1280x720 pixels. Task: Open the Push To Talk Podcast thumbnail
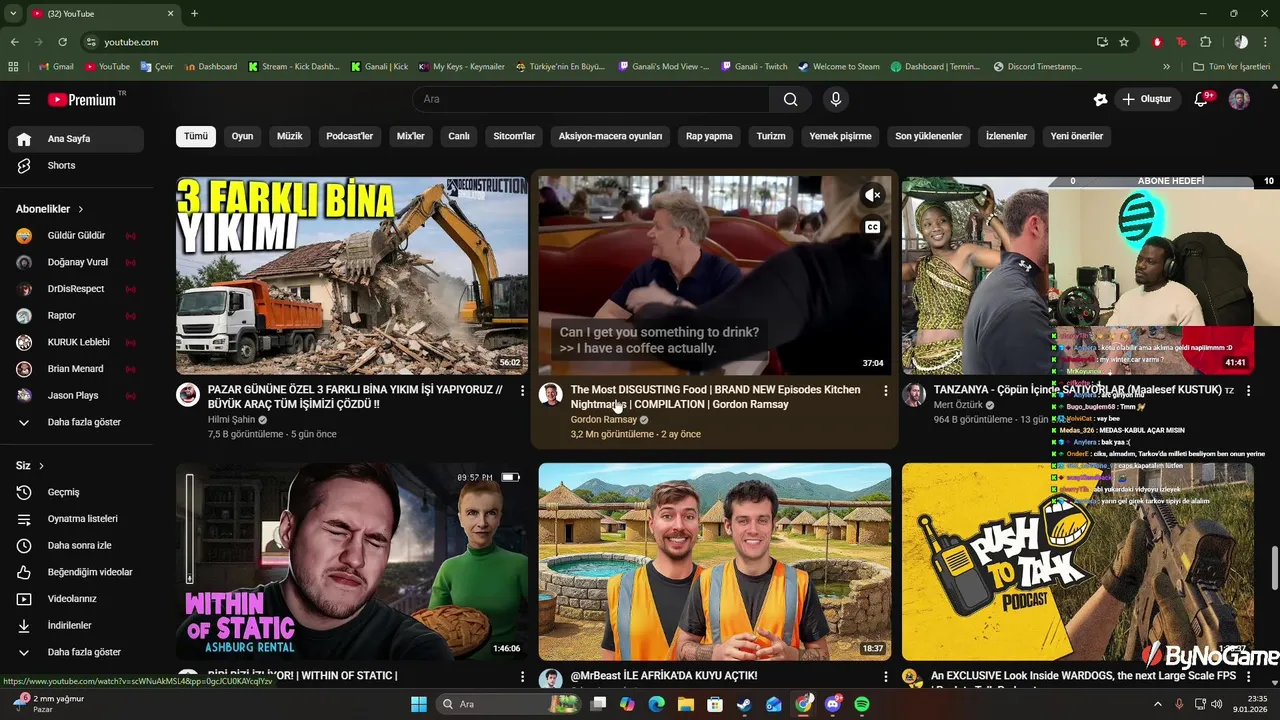coord(1078,561)
